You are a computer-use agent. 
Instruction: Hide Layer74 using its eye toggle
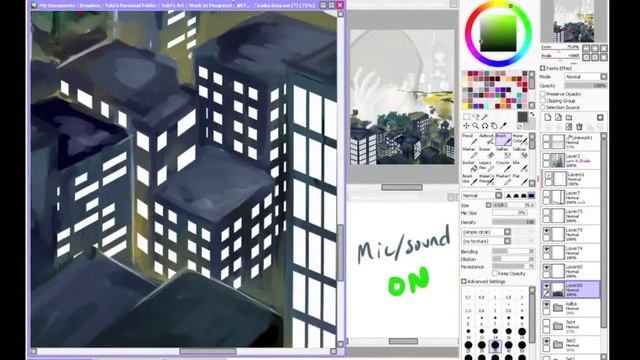pyautogui.click(x=547, y=249)
